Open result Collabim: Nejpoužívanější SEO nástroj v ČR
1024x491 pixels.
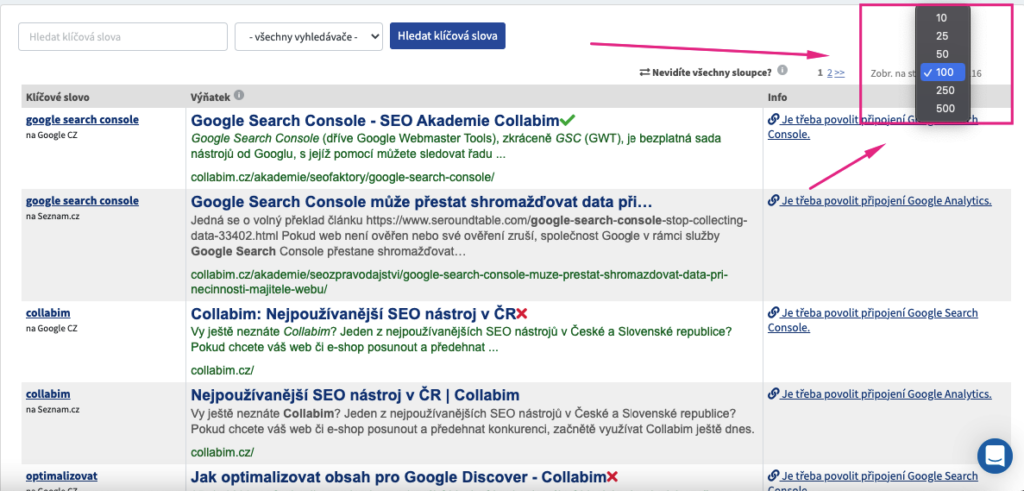(353, 314)
